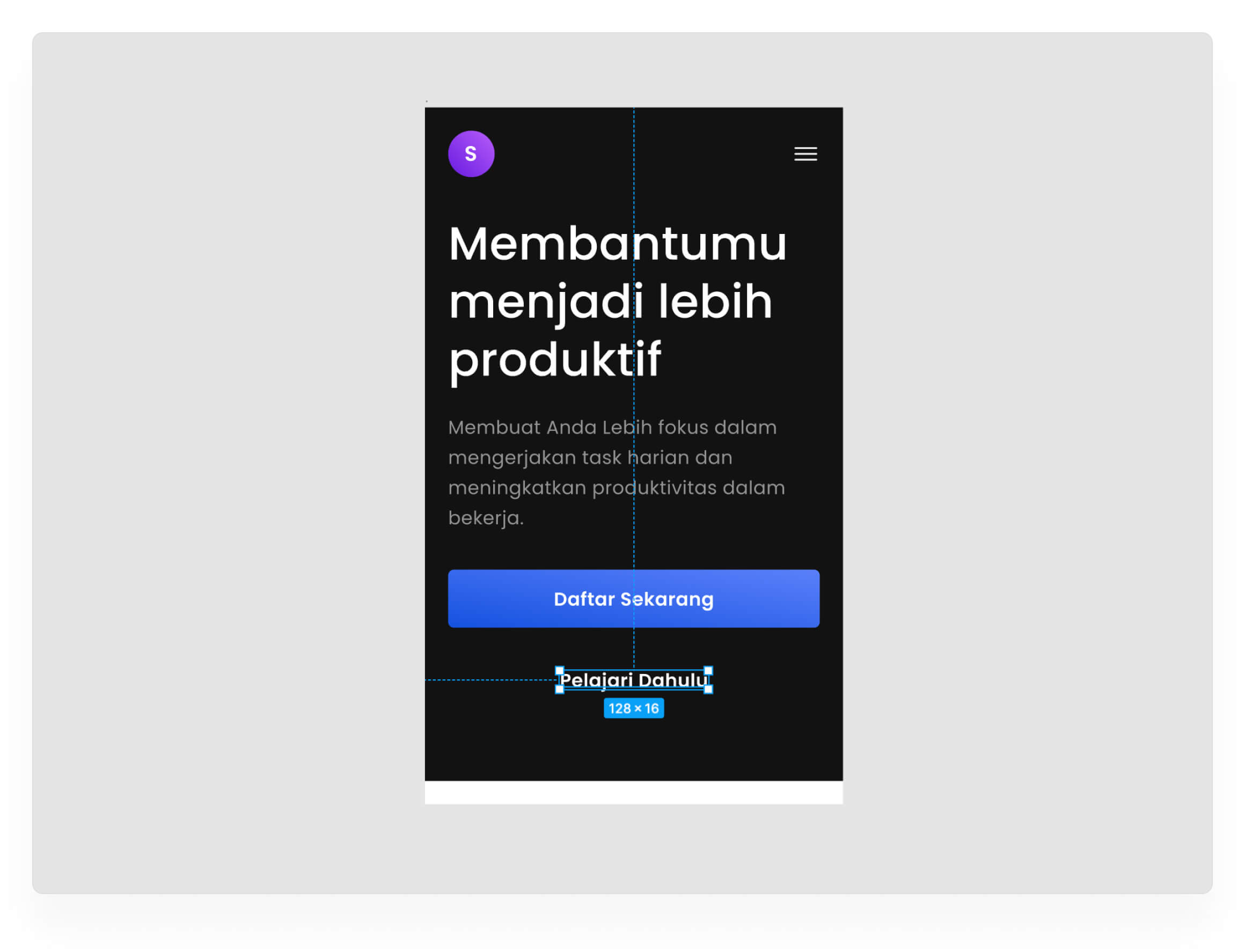Click the top-left selection handle
1245x952 pixels.
(559, 670)
